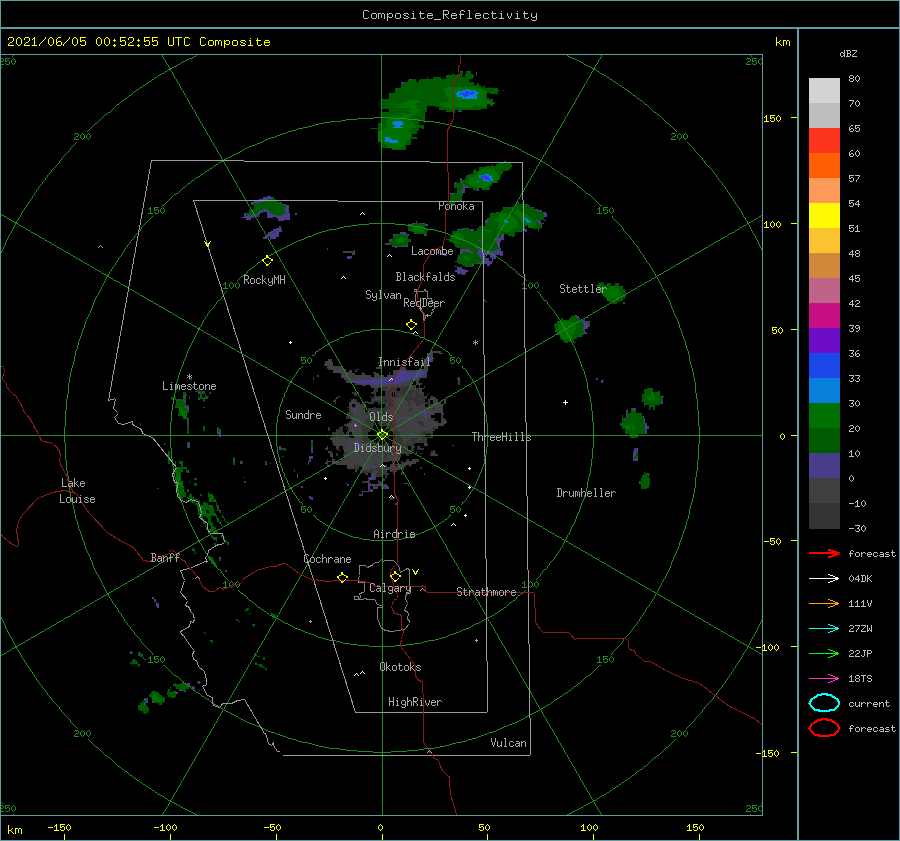The width and height of the screenshot is (900, 841).
Task: Click the yellow diamond marker near RockyMH
Action: tap(267, 261)
